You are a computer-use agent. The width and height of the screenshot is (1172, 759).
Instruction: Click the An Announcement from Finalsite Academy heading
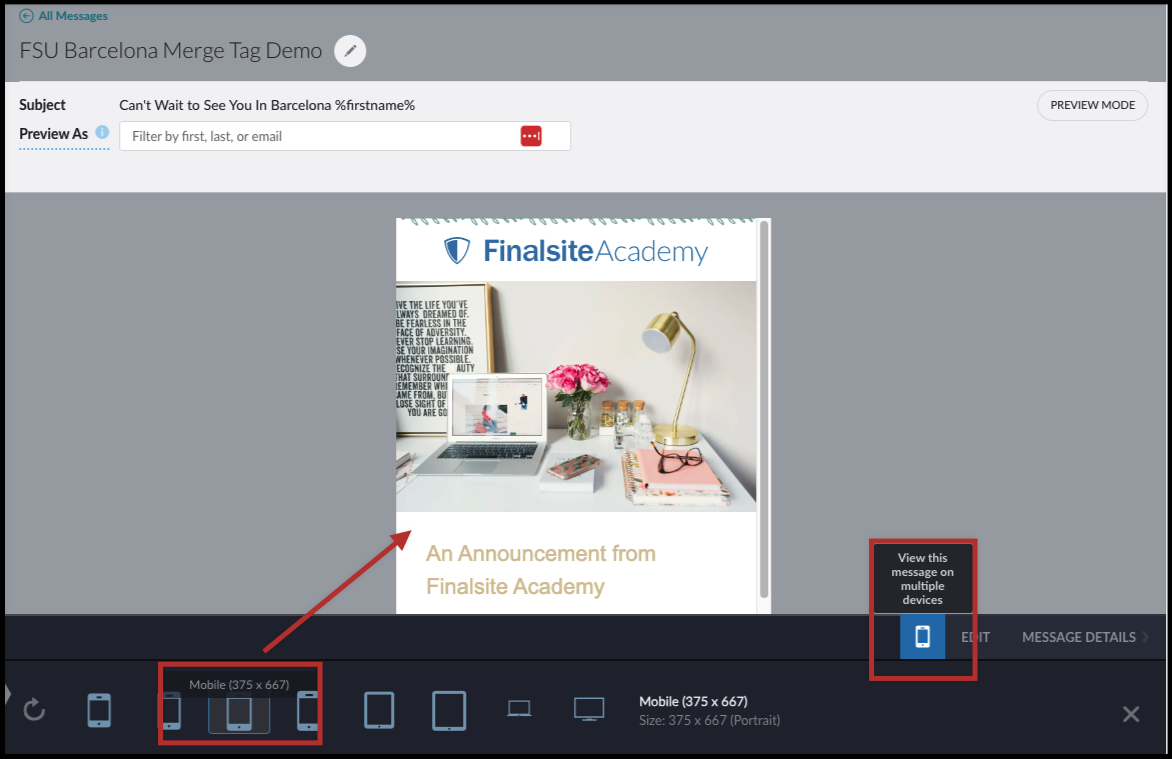pyautogui.click(x=540, y=570)
